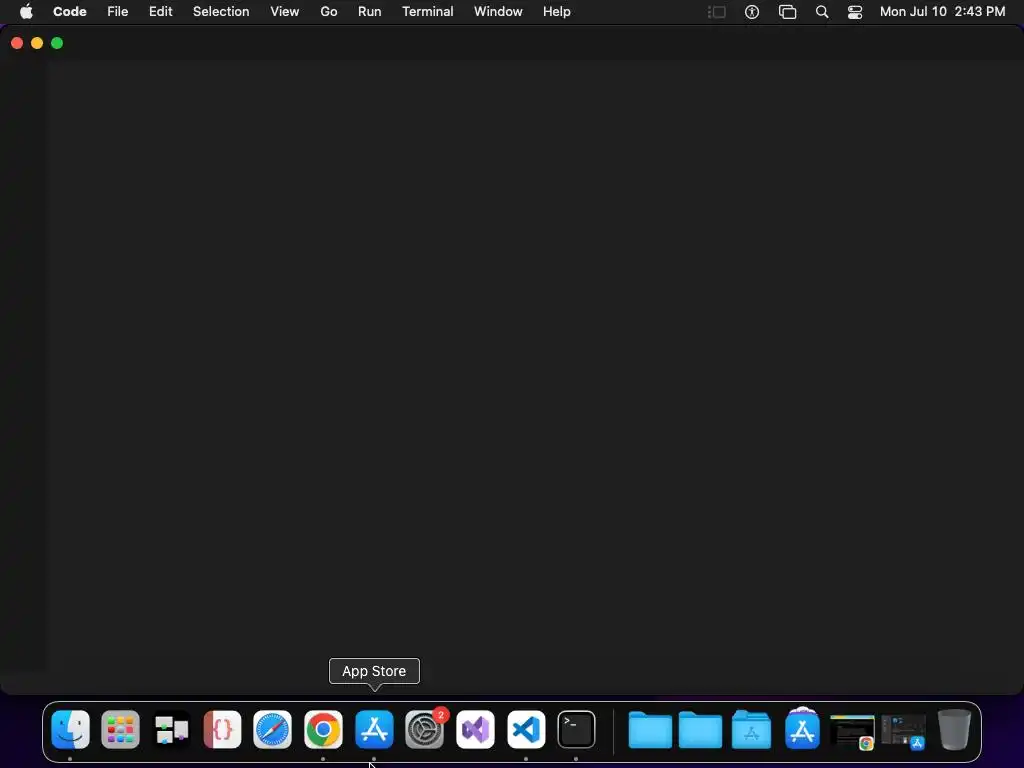Open the App Store icon beside Chrome
The image size is (1024, 768).
tap(374, 729)
